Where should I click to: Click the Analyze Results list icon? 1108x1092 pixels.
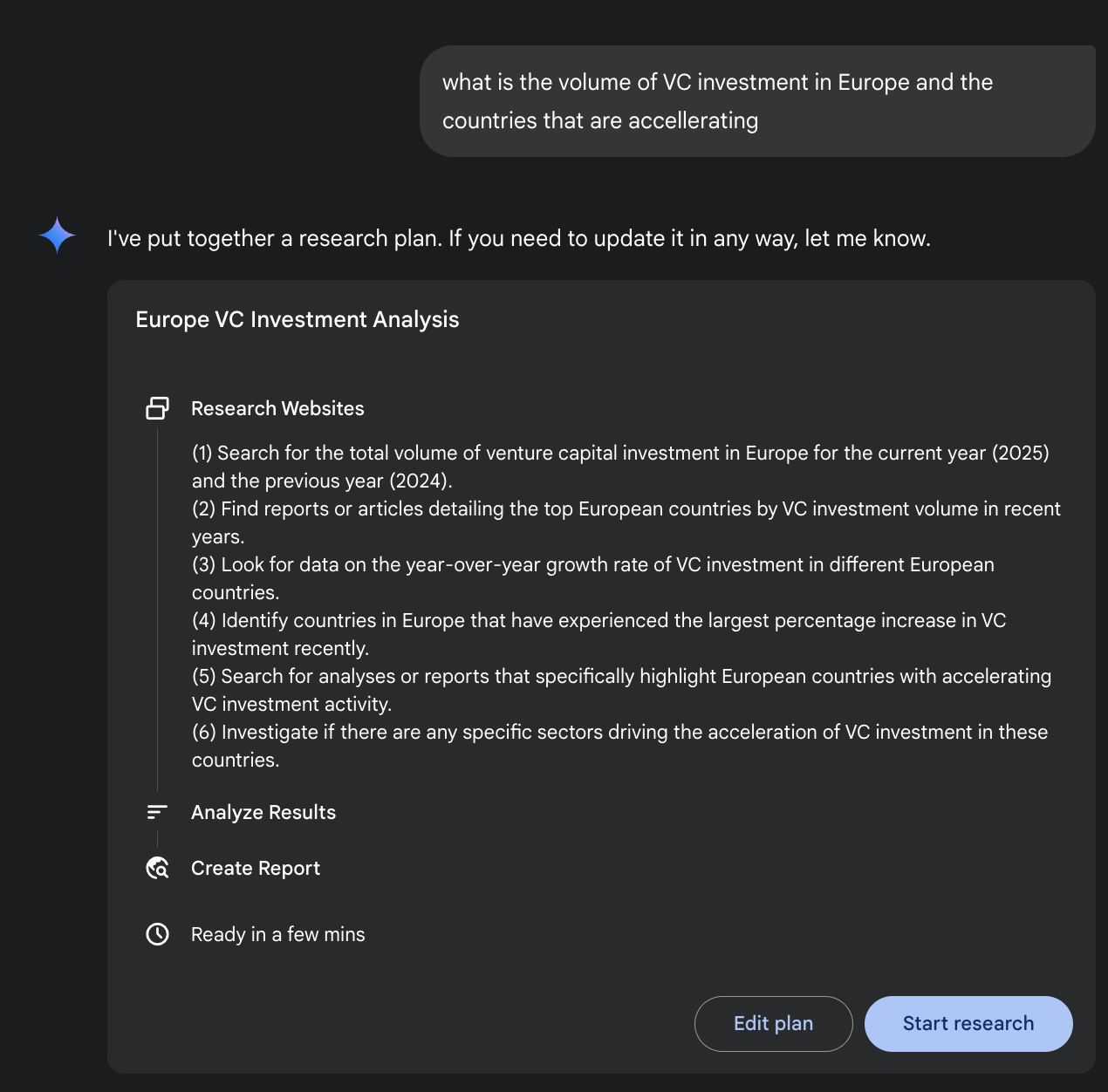coord(157,812)
